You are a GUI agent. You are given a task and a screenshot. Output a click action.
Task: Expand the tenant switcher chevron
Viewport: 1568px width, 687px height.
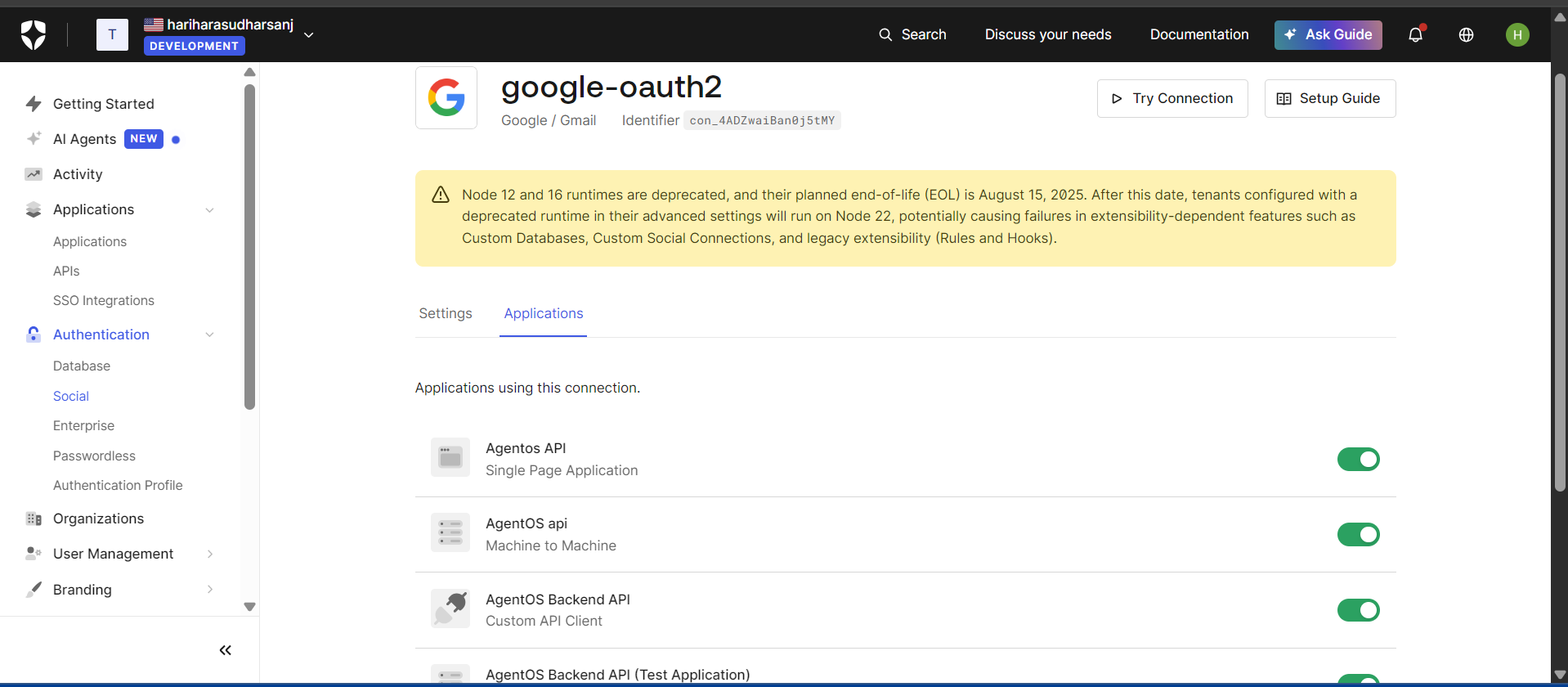tap(308, 35)
